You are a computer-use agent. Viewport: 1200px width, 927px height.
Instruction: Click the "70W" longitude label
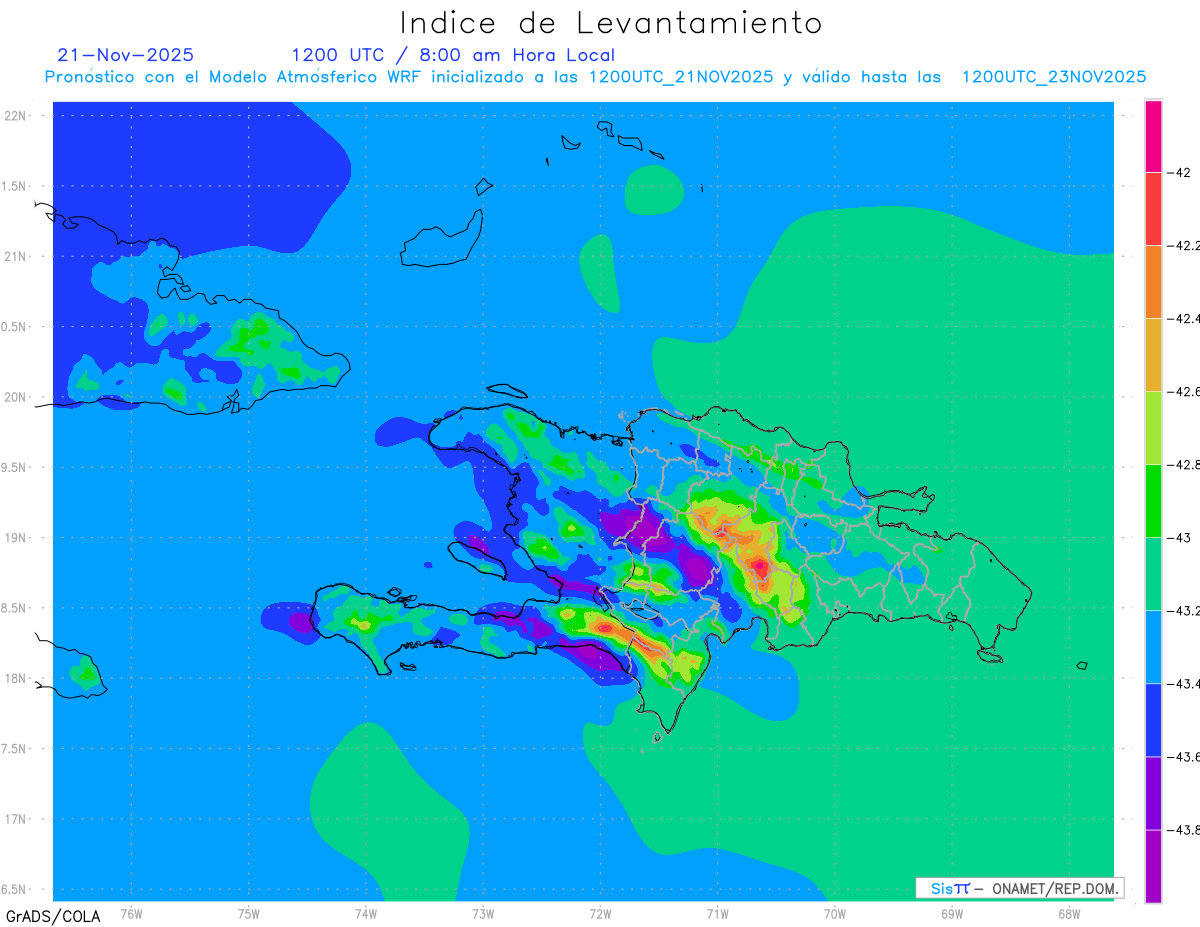pyautogui.click(x=835, y=913)
